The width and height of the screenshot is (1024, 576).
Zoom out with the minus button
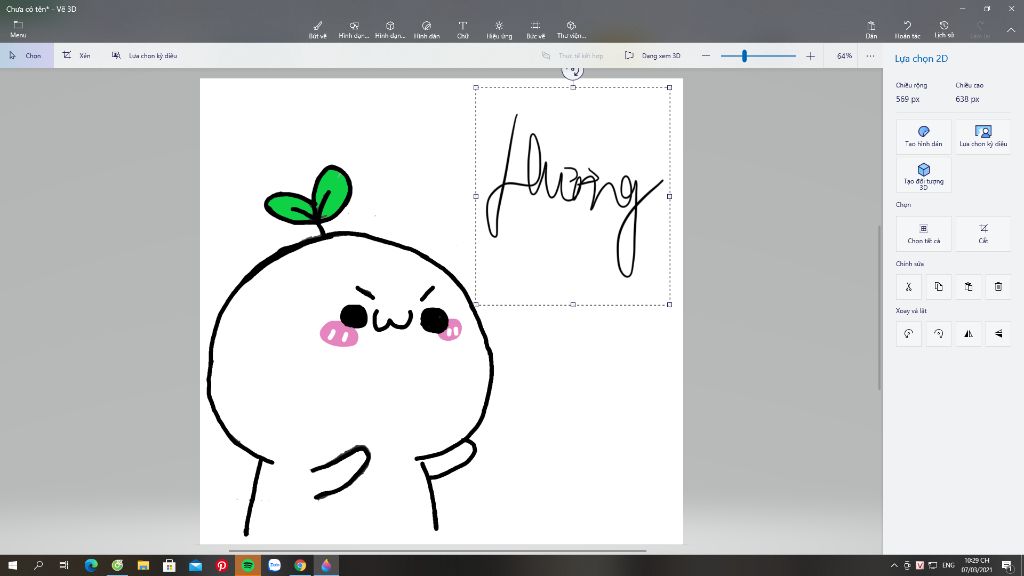[706, 56]
